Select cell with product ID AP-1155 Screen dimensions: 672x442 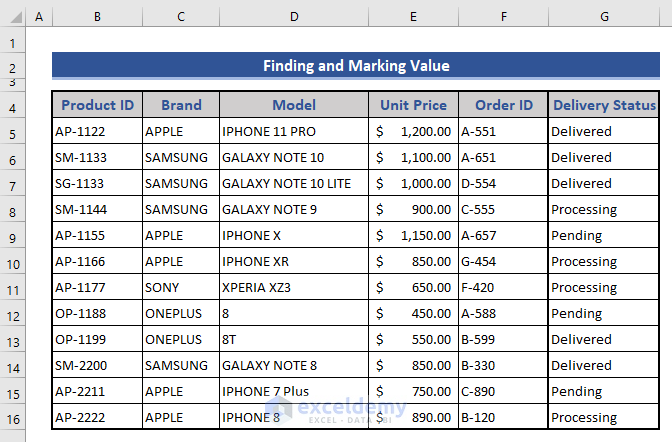[x=97, y=235]
